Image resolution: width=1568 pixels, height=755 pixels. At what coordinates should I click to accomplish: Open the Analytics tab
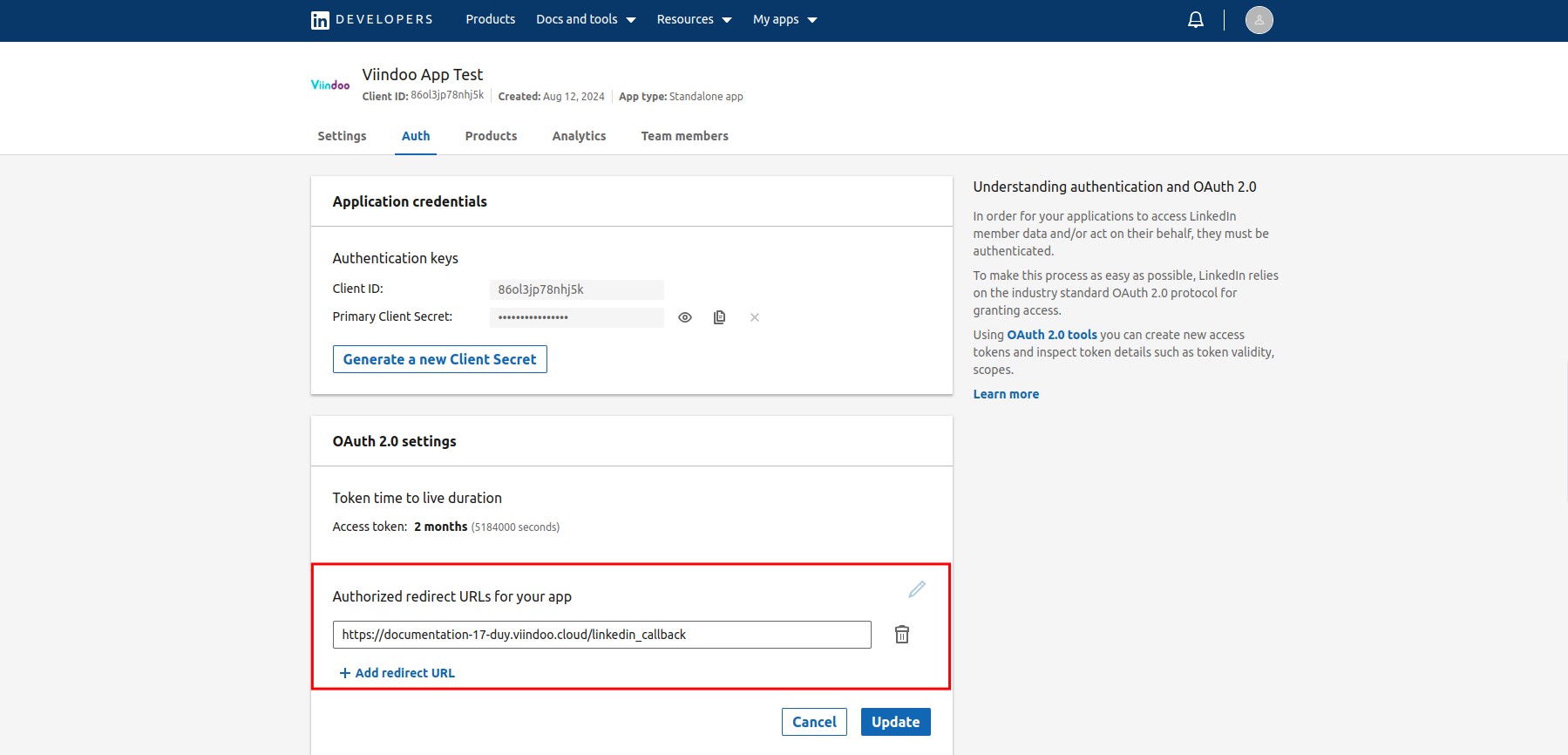[x=579, y=136]
